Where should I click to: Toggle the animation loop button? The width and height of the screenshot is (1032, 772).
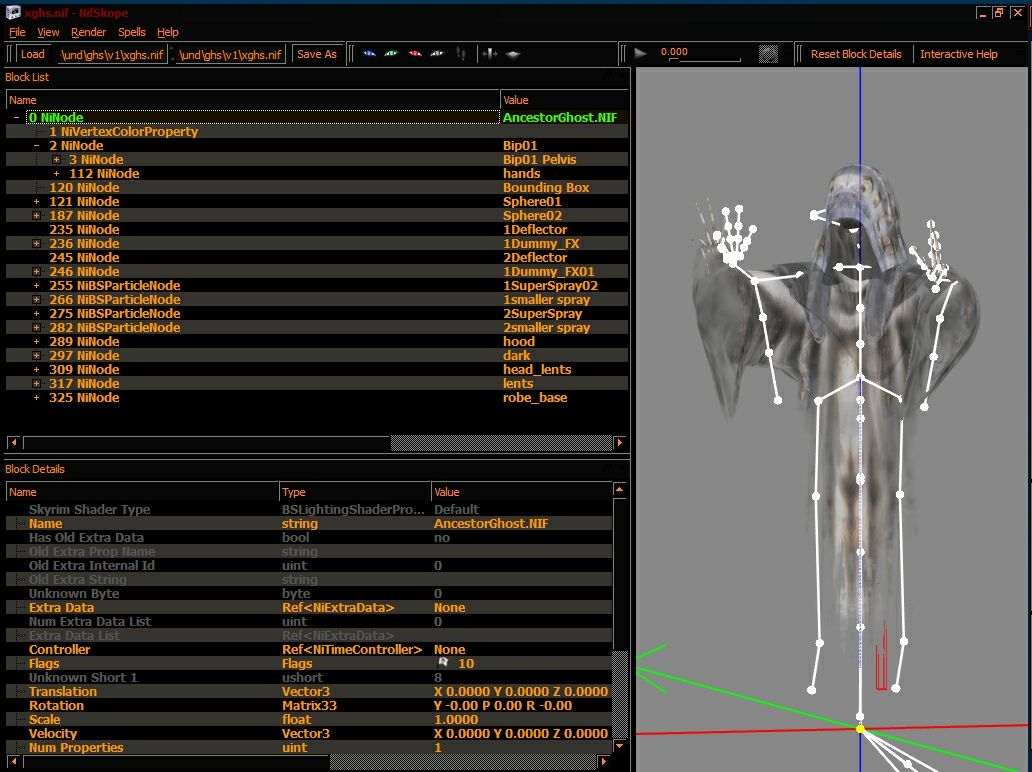click(x=768, y=53)
